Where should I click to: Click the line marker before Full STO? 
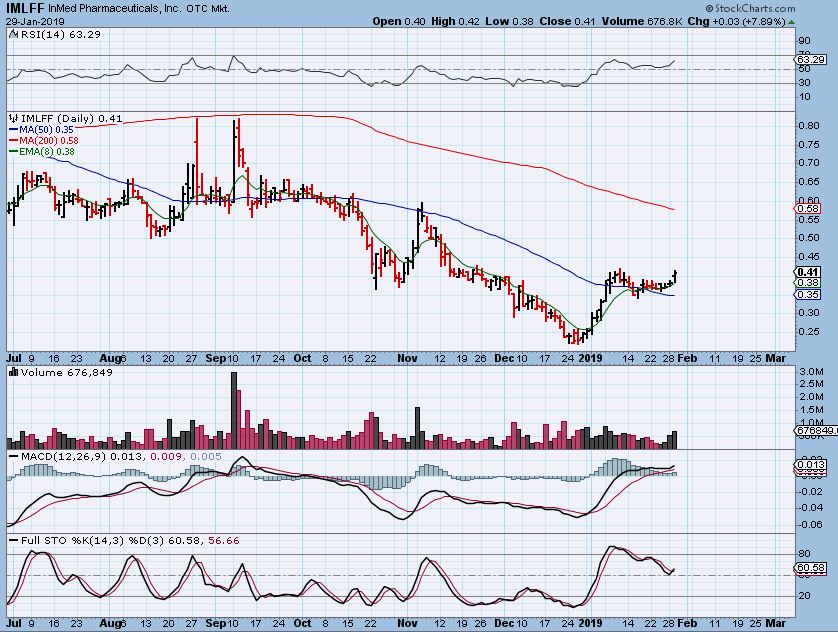[x=13, y=541]
